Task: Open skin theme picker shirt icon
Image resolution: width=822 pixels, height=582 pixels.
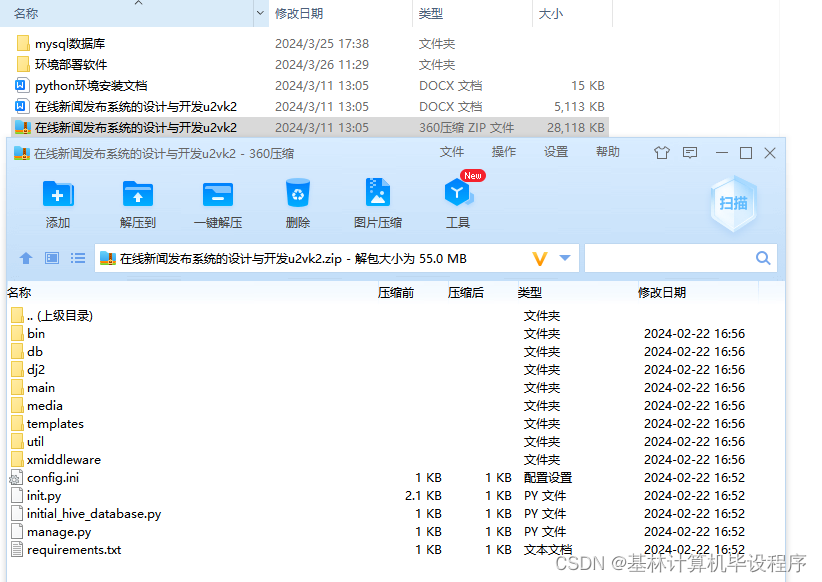Action: point(660,152)
